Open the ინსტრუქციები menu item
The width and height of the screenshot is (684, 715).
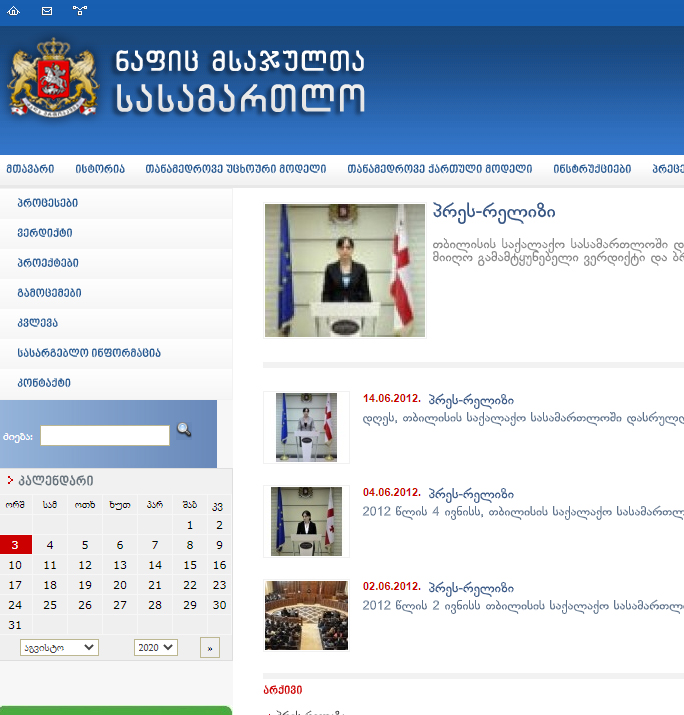pos(592,169)
